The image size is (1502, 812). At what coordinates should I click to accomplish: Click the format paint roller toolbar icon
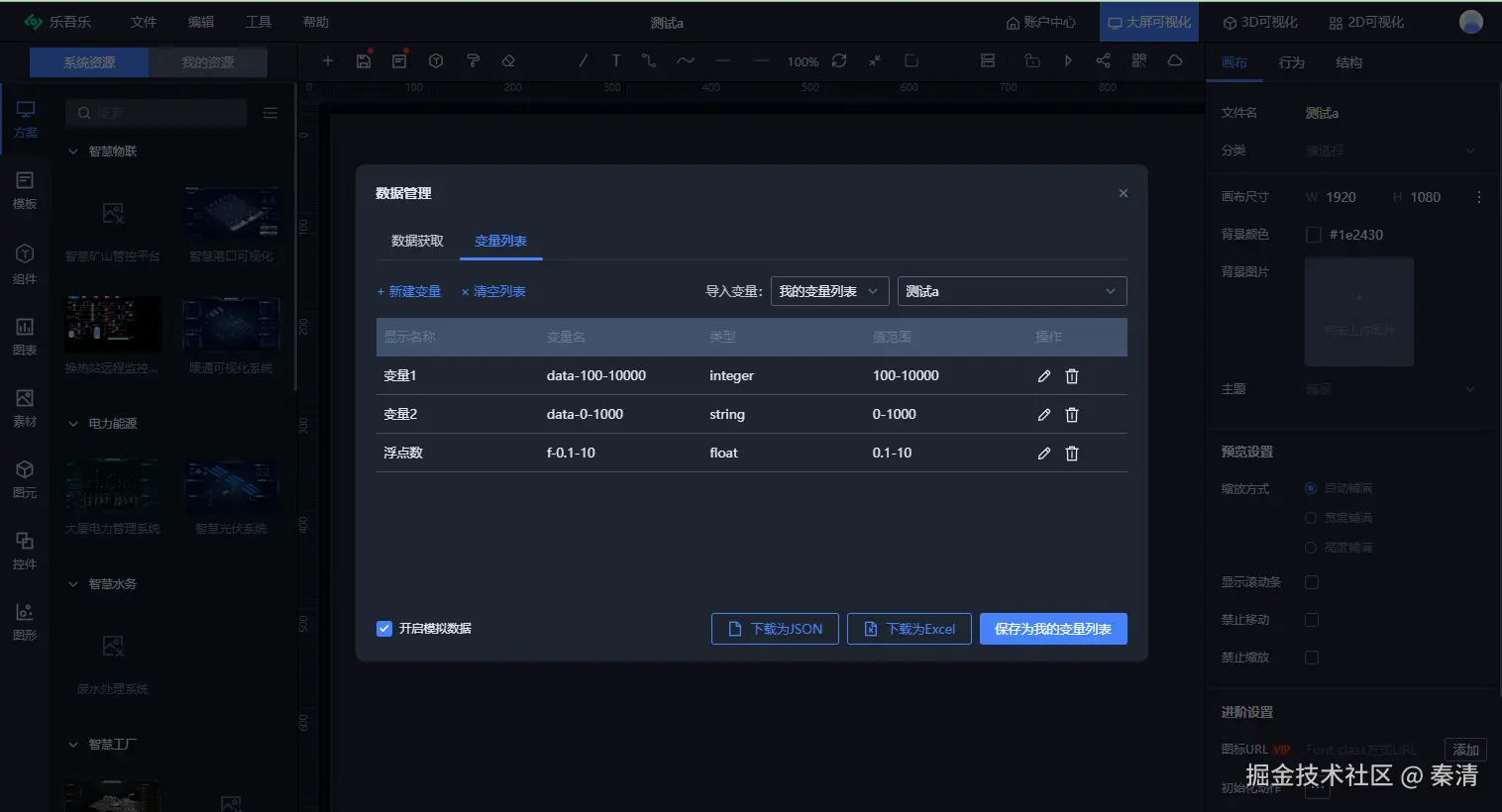(473, 61)
